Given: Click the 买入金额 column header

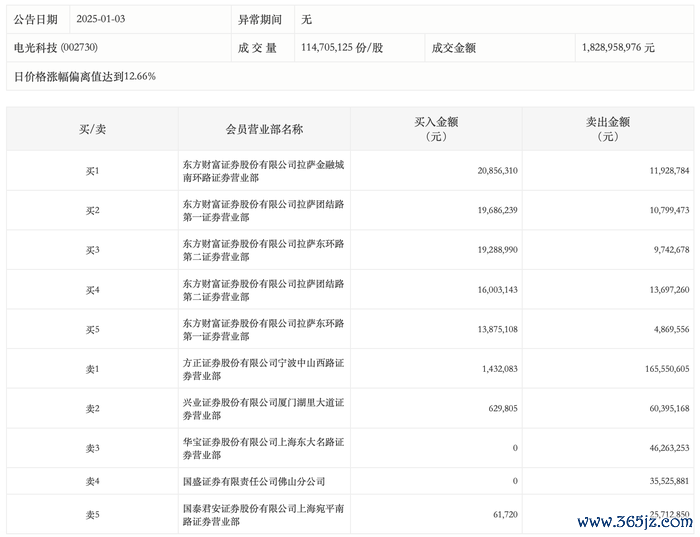Looking at the screenshot, I should (x=436, y=129).
